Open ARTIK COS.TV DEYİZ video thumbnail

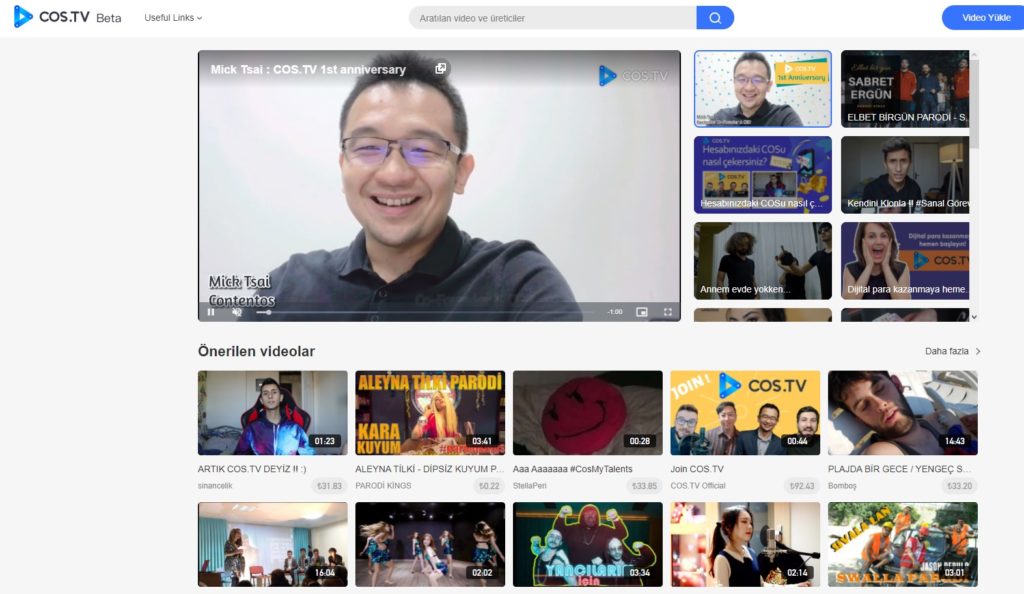tap(272, 413)
